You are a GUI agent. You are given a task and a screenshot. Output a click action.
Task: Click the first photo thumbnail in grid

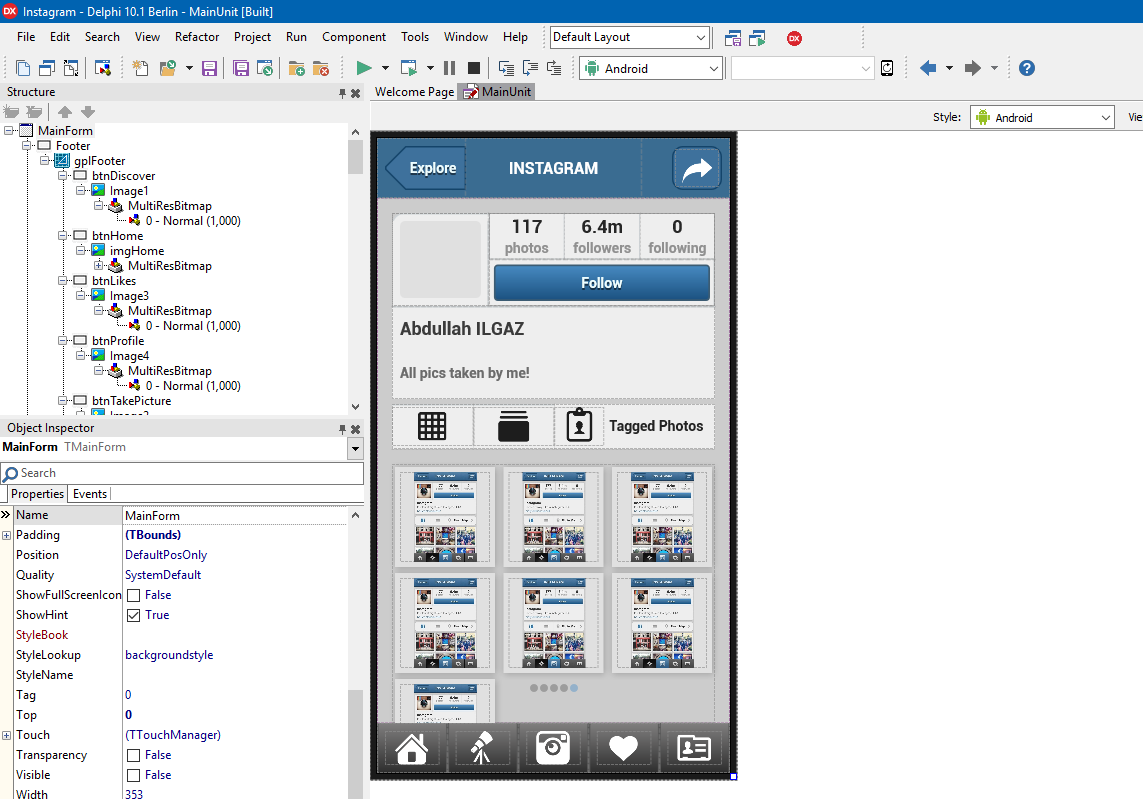click(445, 516)
